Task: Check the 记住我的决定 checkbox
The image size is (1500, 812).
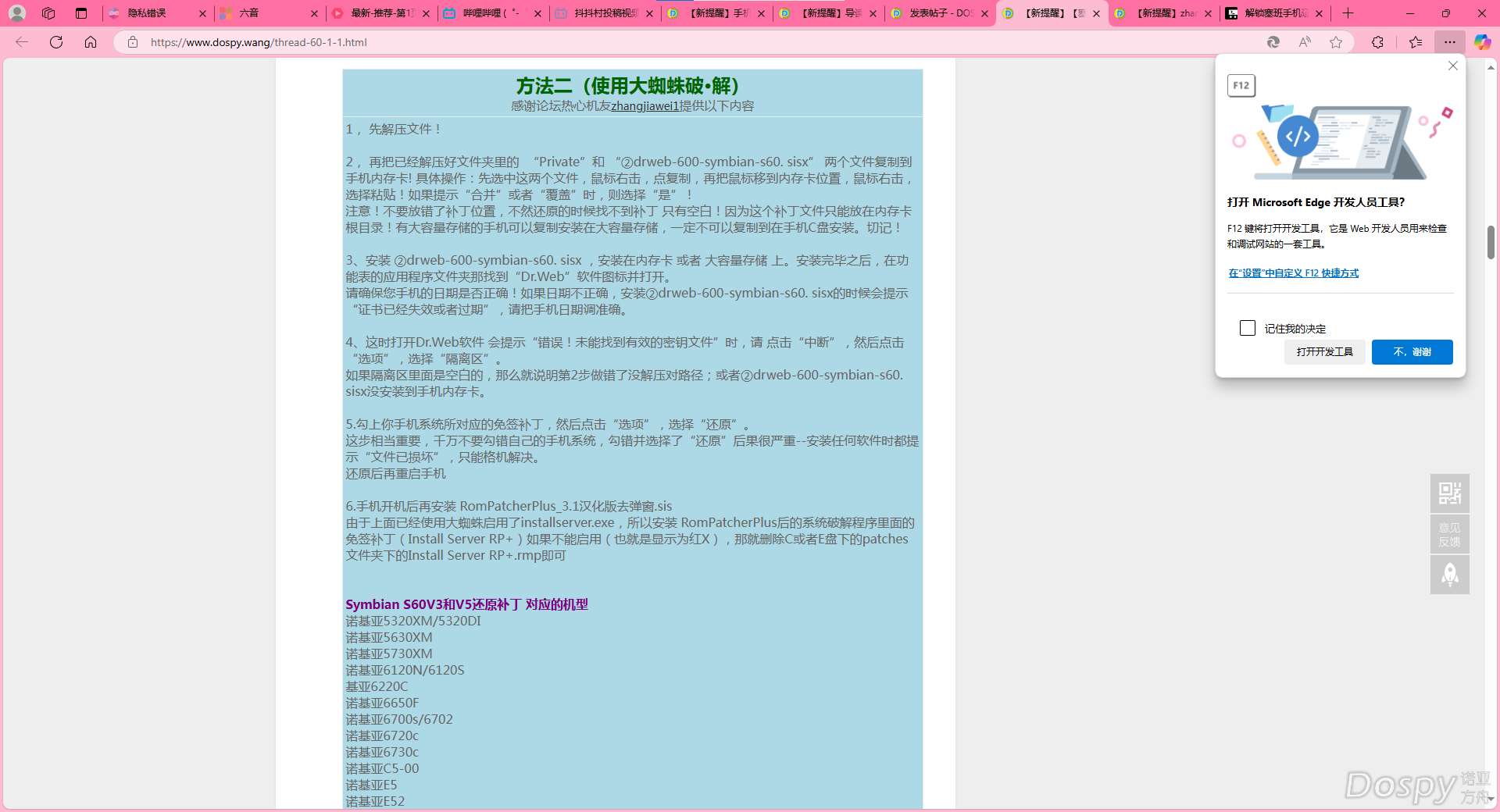Action: click(x=1248, y=329)
